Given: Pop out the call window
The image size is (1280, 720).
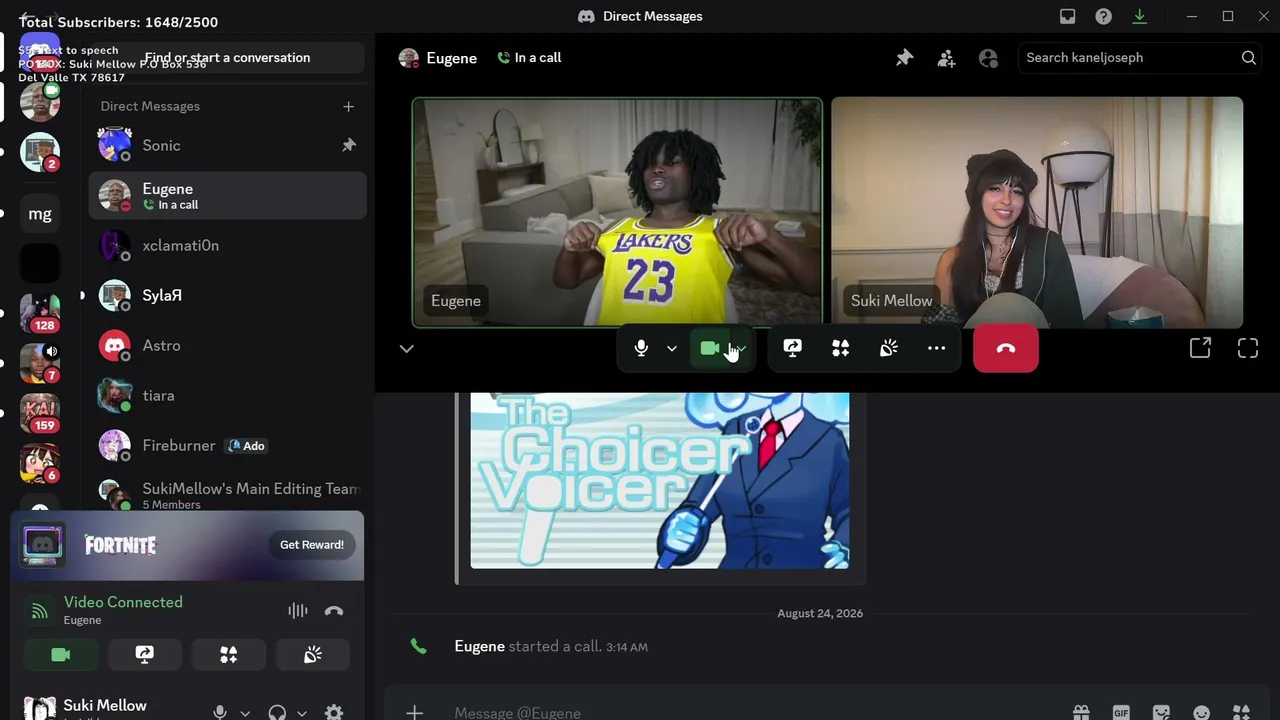Looking at the screenshot, I should [1200, 348].
